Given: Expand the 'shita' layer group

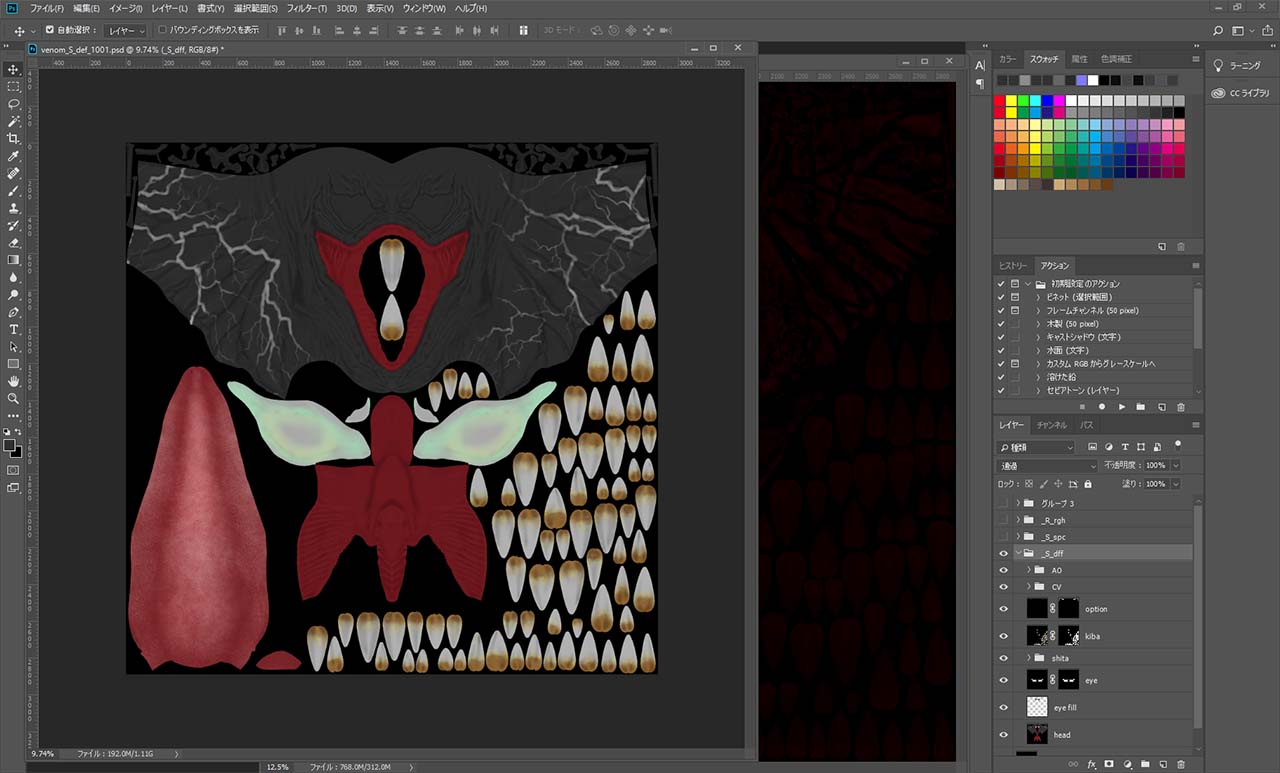Looking at the screenshot, I should (x=1029, y=658).
